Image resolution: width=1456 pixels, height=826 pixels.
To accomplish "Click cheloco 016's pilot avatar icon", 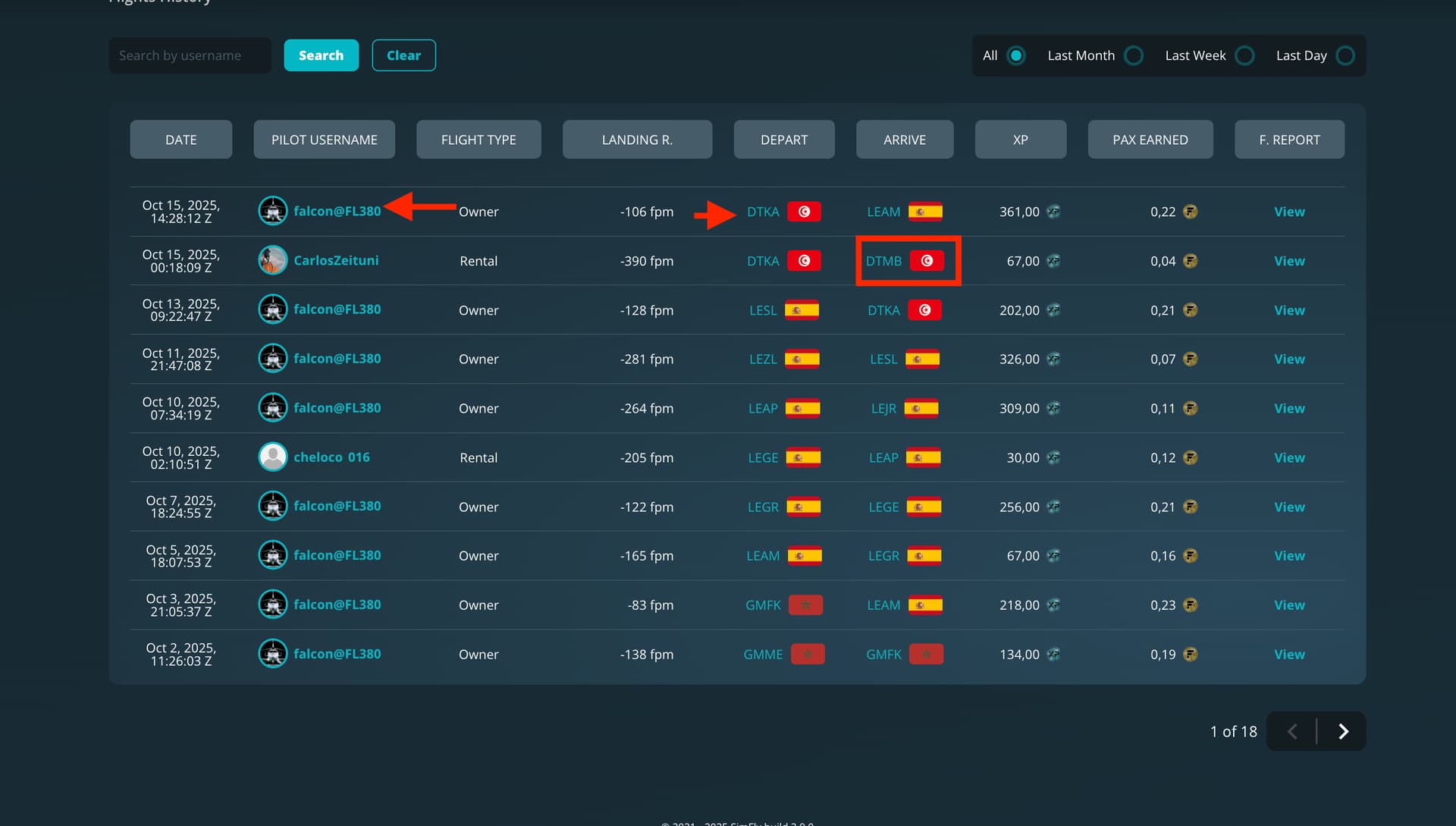I will (272, 457).
